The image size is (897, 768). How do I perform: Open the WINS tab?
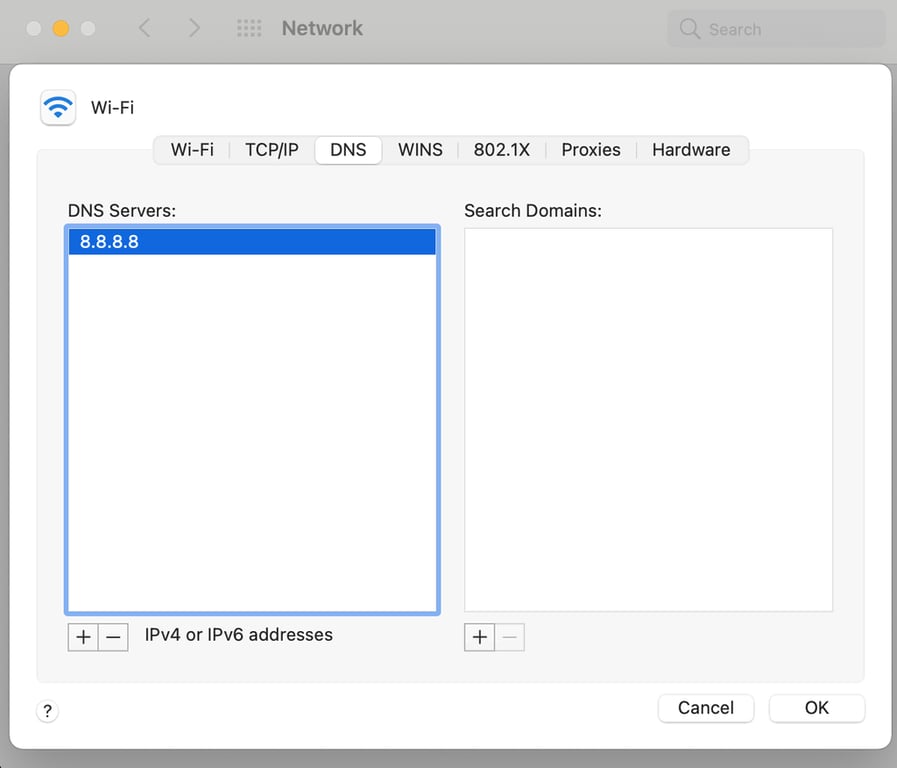(420, 150)
